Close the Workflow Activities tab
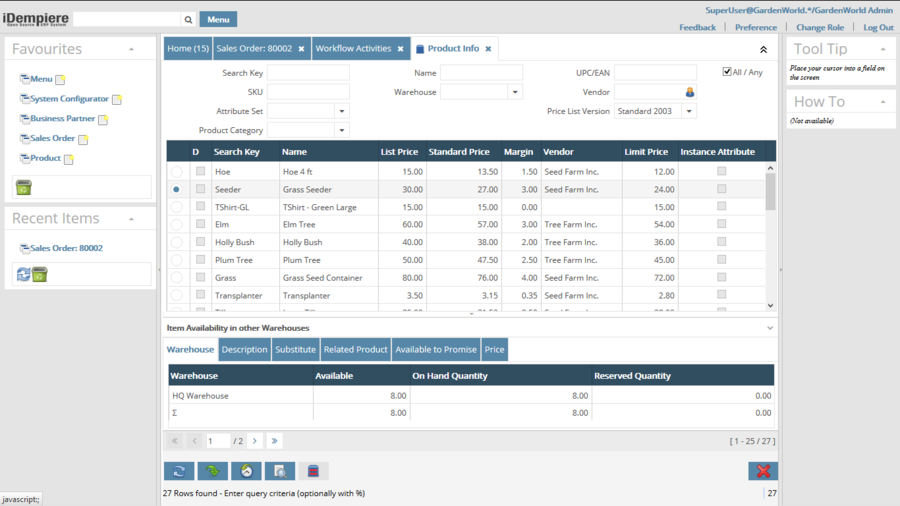 tap(400, 49)
